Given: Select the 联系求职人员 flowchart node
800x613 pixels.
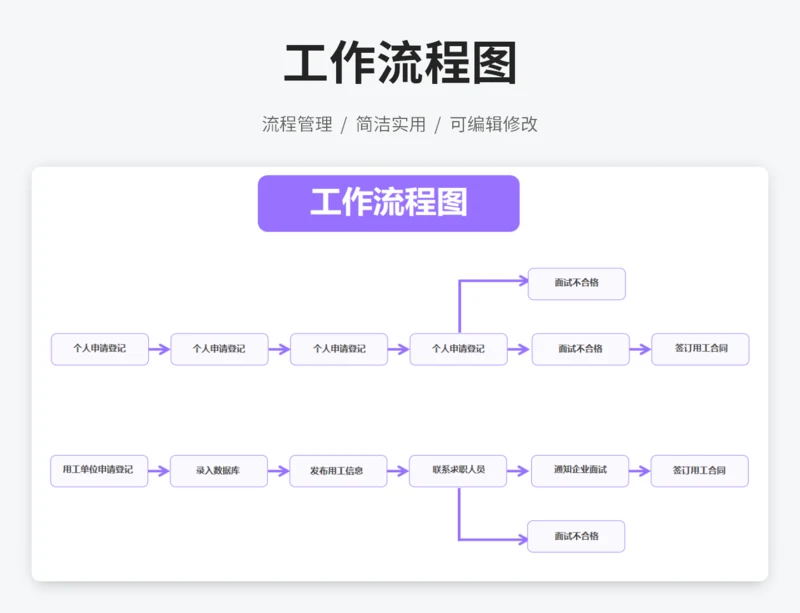Looking at the screenshot, I should point(458,471).
